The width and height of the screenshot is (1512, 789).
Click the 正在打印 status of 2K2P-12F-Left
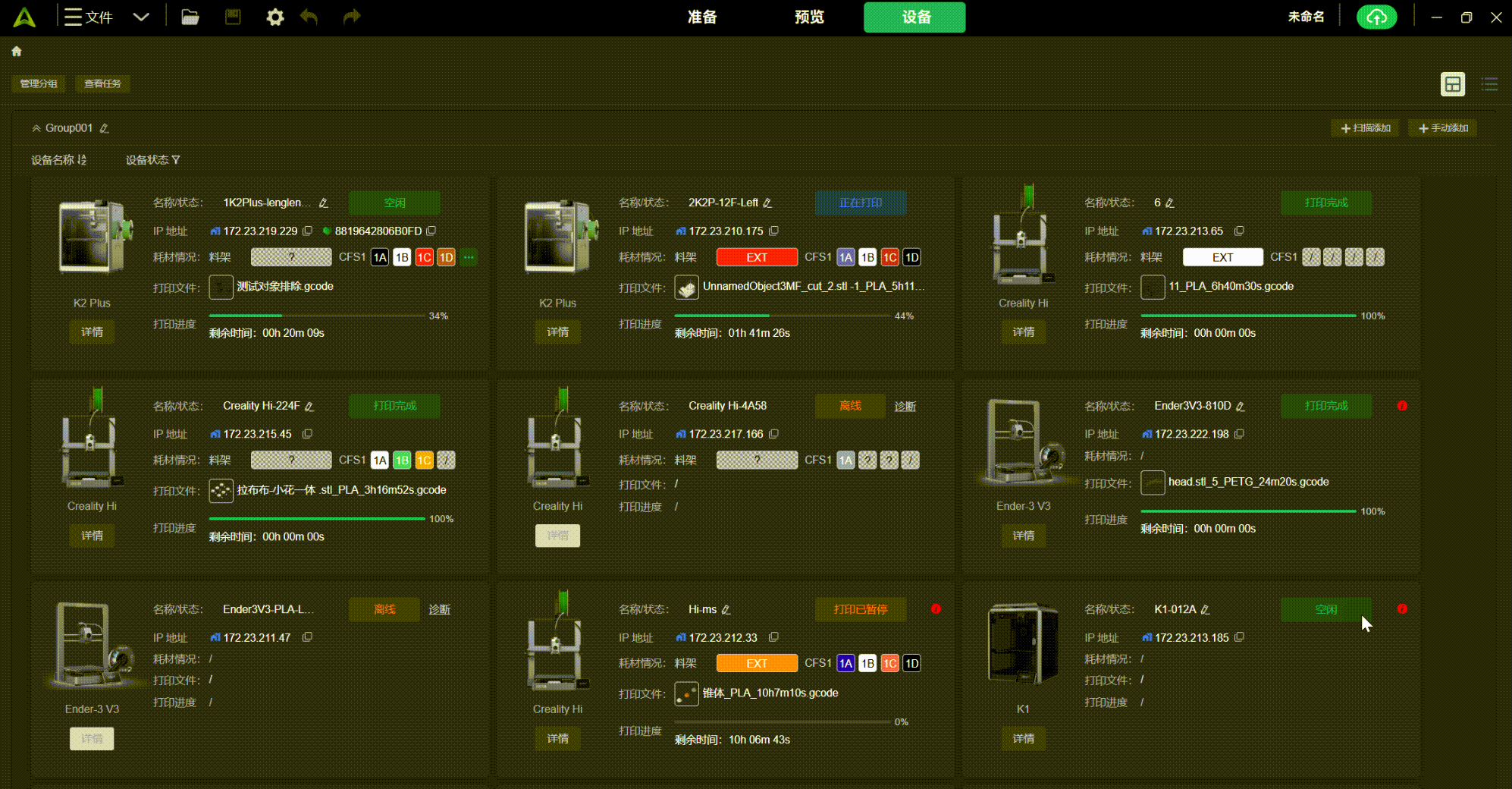(861, 203)
